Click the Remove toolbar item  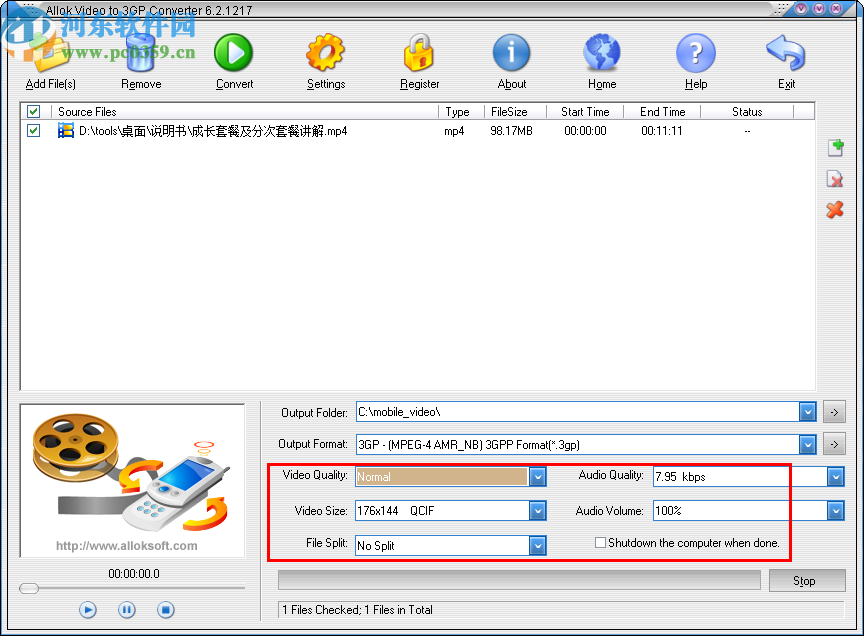click(140, 55)
